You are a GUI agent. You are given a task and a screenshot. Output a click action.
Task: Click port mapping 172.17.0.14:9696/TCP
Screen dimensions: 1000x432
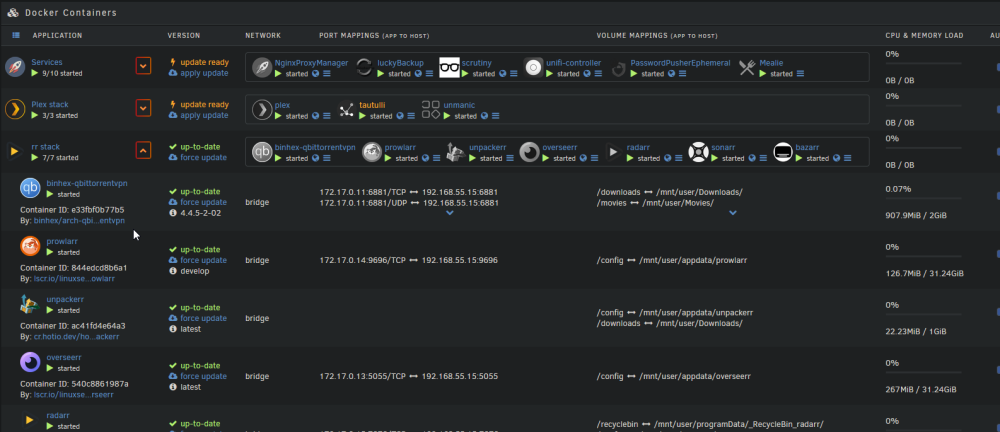(x=362, y=260)
